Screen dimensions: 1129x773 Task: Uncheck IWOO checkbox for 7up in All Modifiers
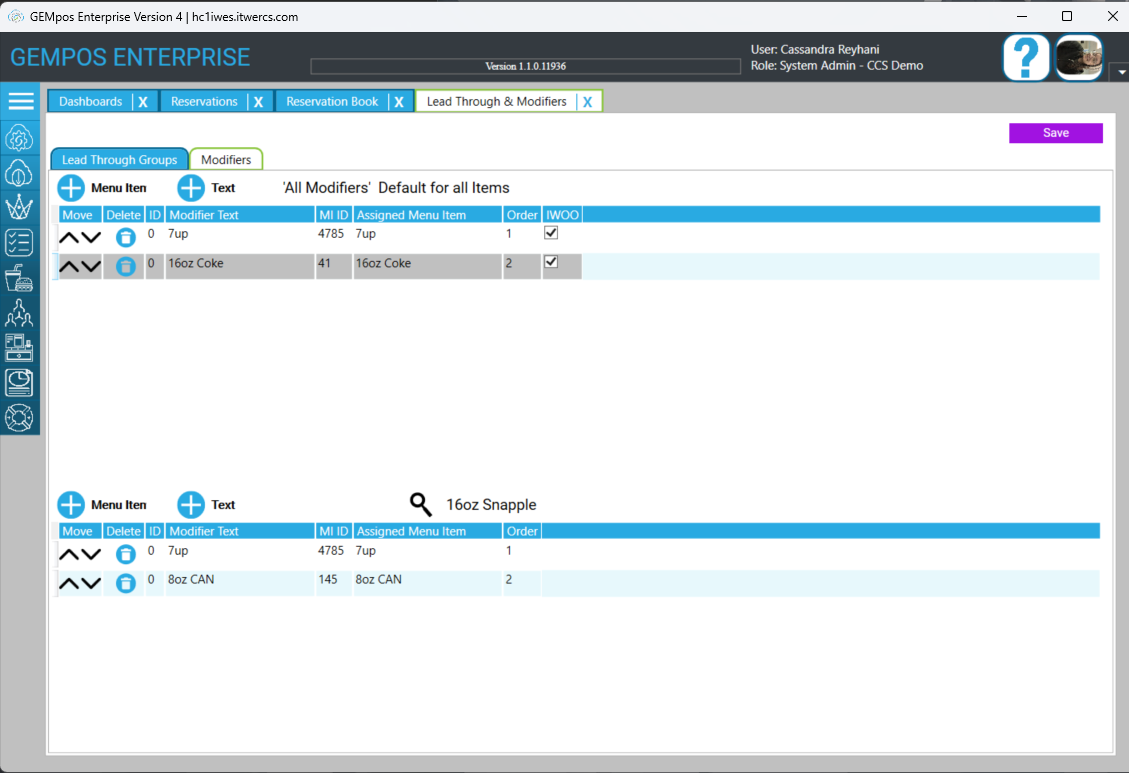(550, 233)
